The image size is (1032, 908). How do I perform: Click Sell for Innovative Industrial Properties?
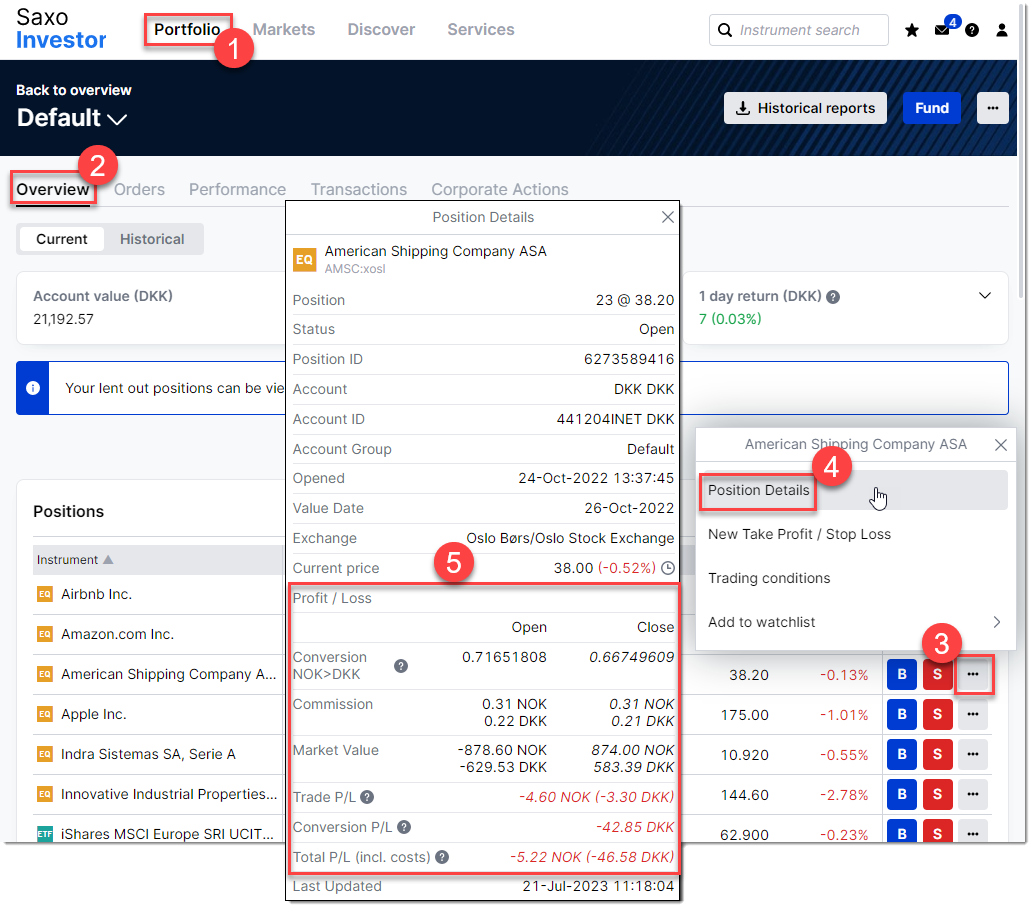coord(937,795)
